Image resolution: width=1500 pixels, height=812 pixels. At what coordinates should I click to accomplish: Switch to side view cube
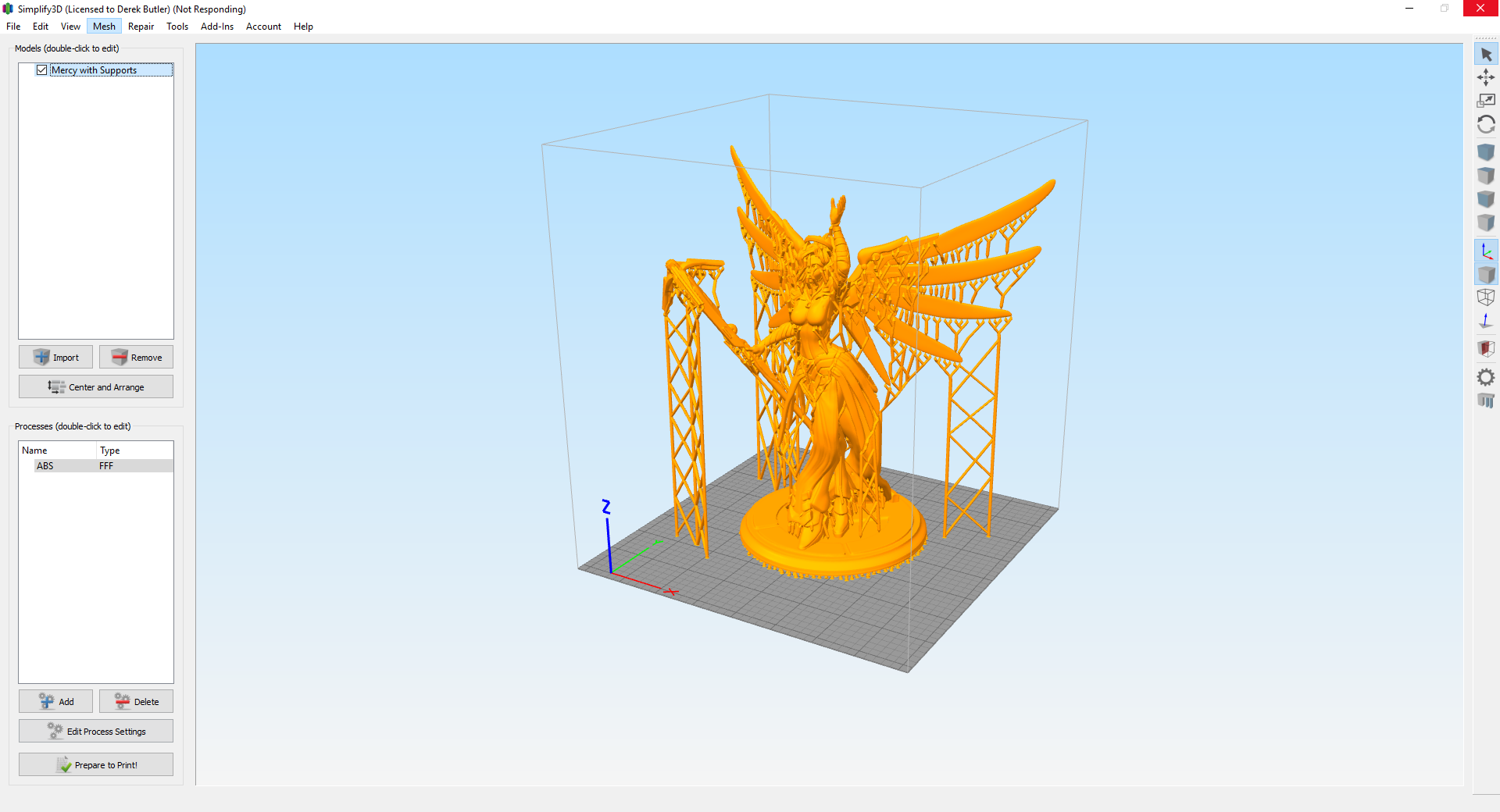1486,223
